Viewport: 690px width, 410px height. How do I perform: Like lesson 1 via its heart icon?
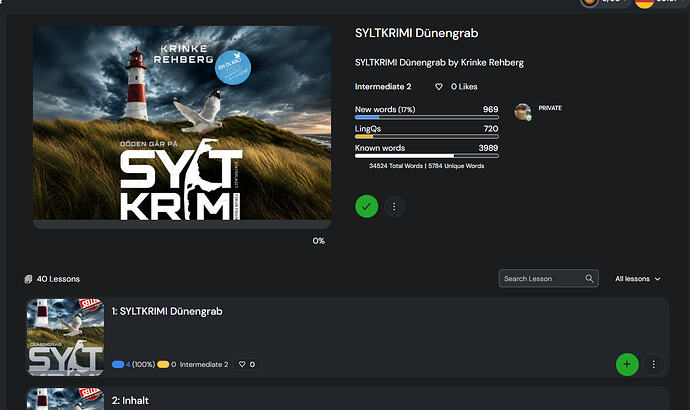click(242, 364)
